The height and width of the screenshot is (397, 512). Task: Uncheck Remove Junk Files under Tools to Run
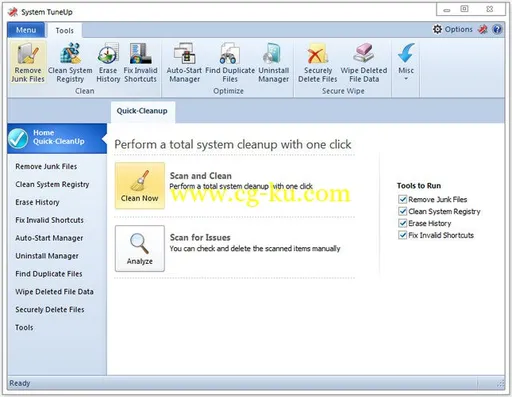point(402,199)
